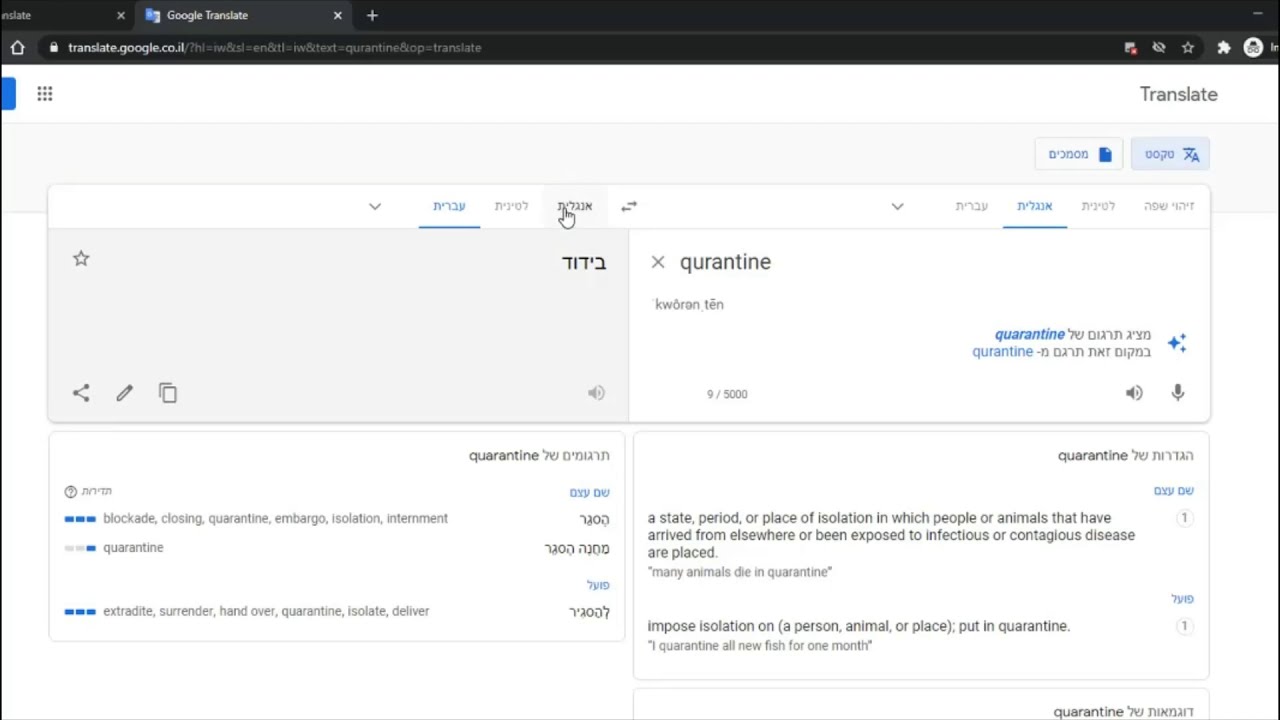The height and width of the screenshot is (720, 1280).
Task: Share the translation via the share icon
Action: tap(81, 393)
